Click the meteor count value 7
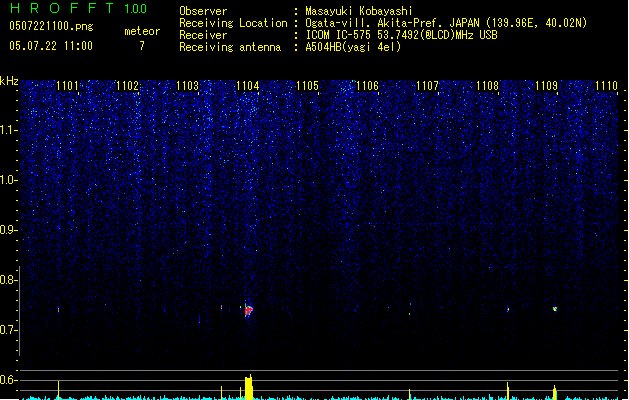Viewport: 629px width, 400px height. pyautogui.click(x=142, y=46)
